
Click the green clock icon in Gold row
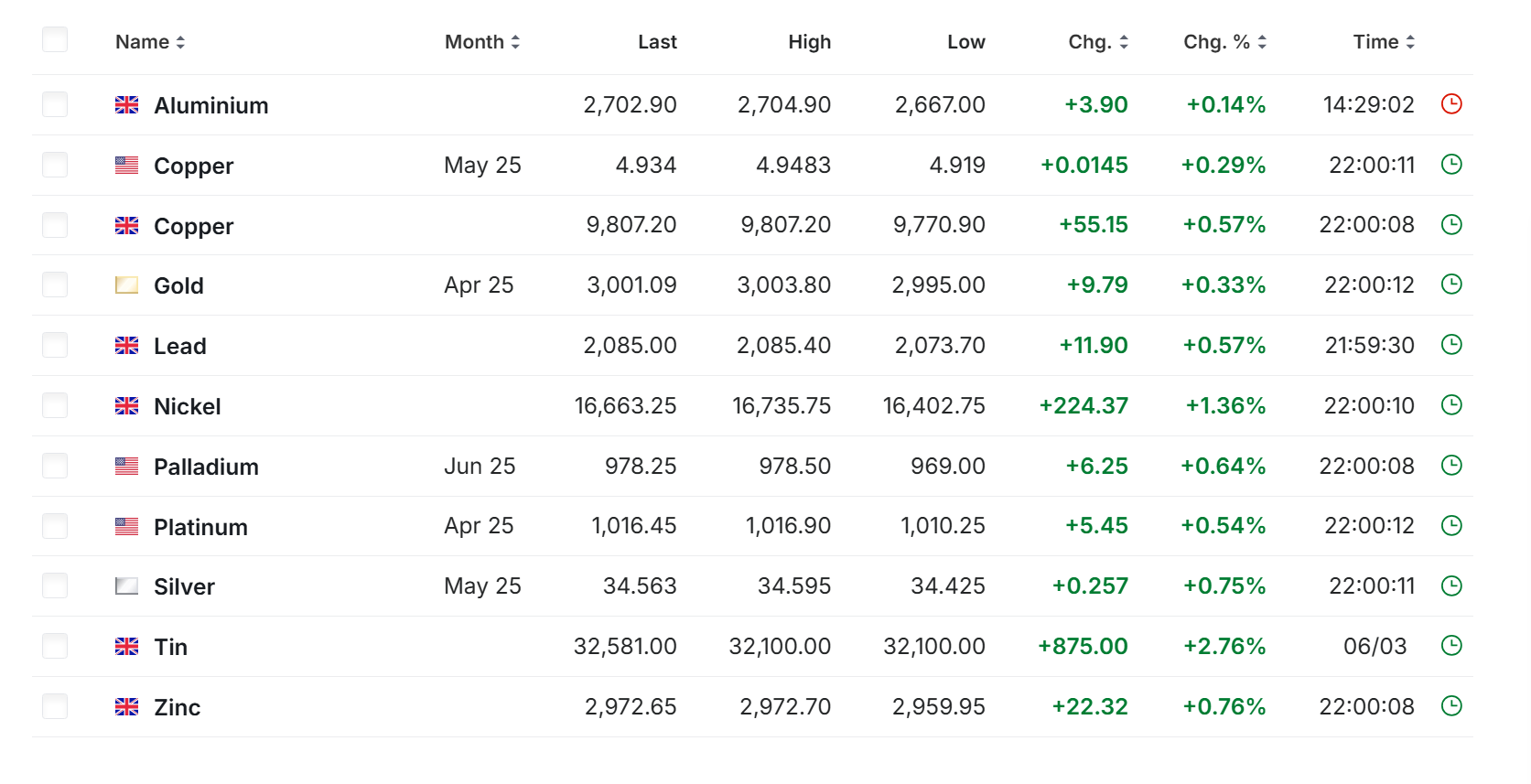tap(1451, 285)
